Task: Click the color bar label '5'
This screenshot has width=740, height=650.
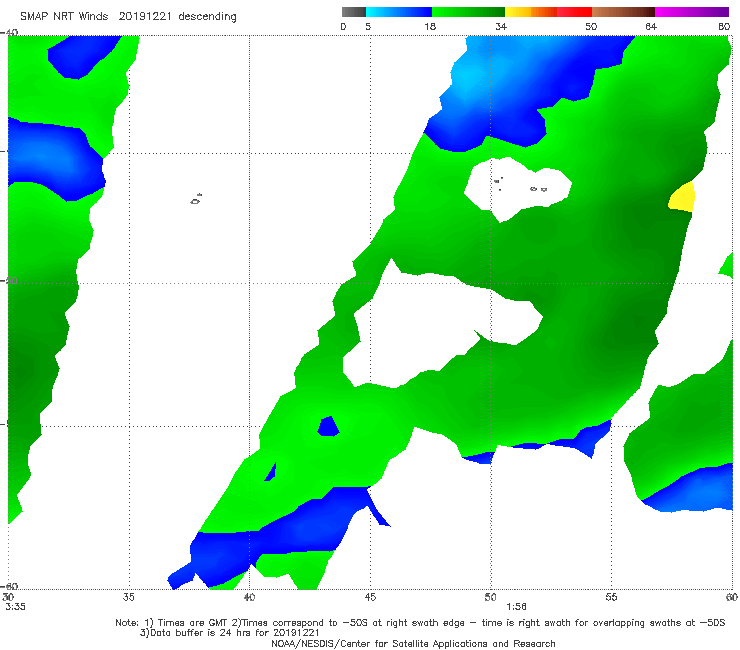Action: coord(368,27)
